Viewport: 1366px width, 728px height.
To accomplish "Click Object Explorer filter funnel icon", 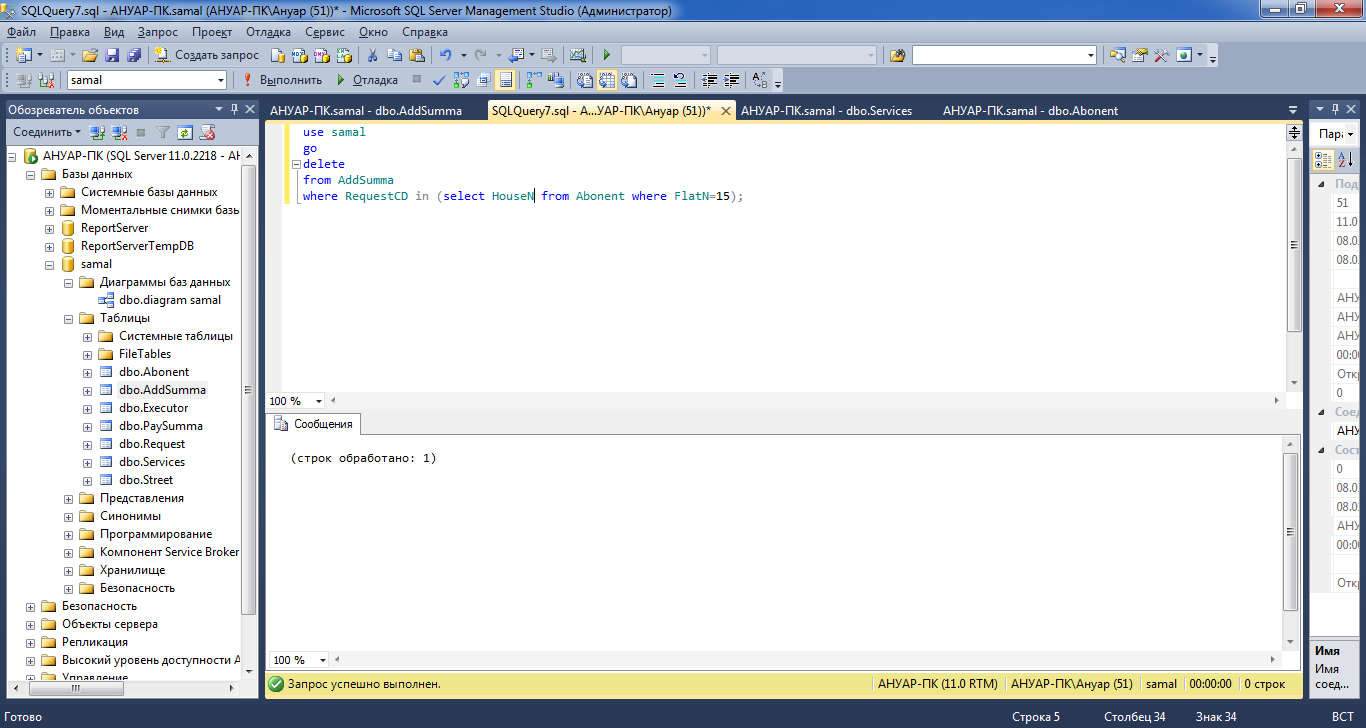I will tap(163, 132).
